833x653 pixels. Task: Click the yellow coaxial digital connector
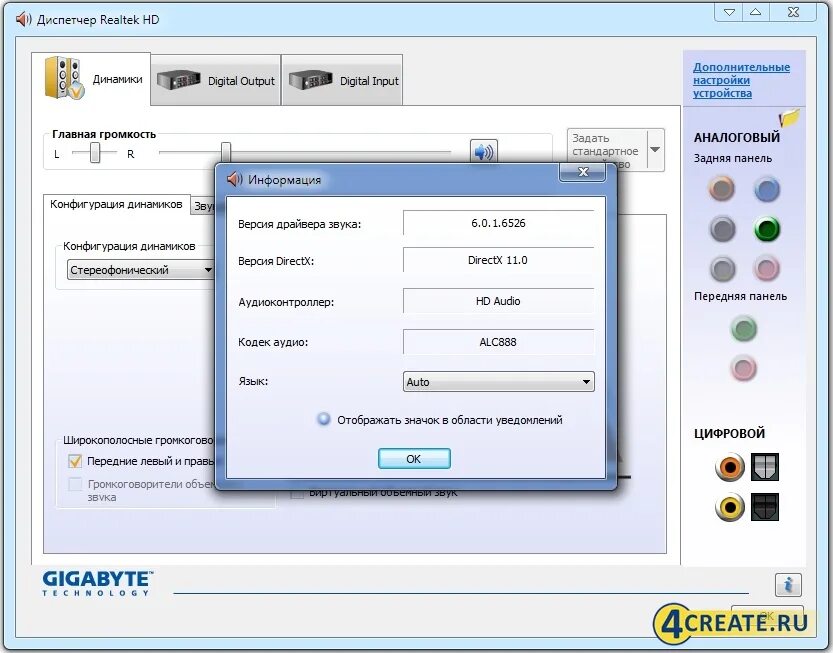(x=730, y=507)
